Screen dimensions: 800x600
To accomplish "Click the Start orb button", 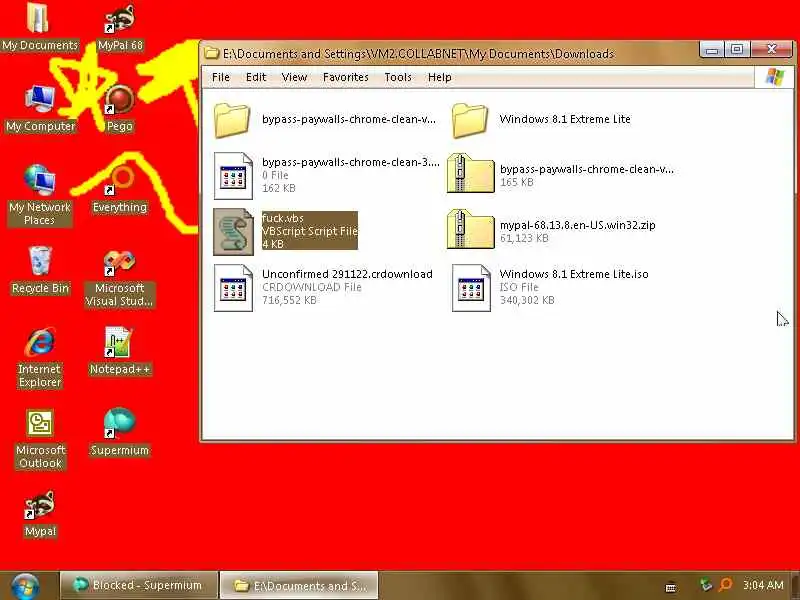I will point(24,586).
